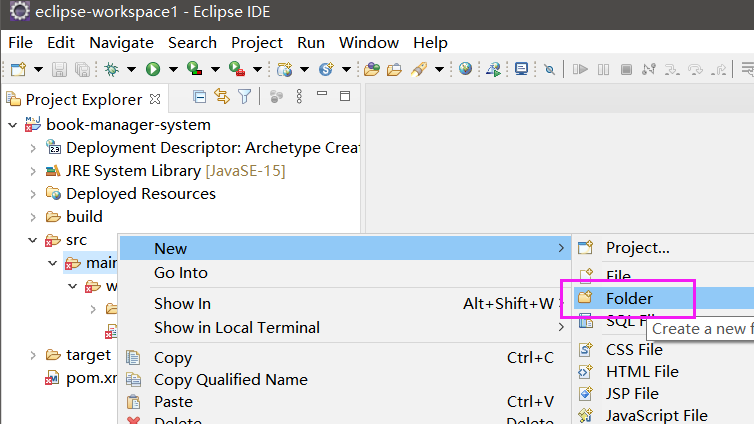Click the Open Type folder icon

pyautogui.click(x=371, y=70)
